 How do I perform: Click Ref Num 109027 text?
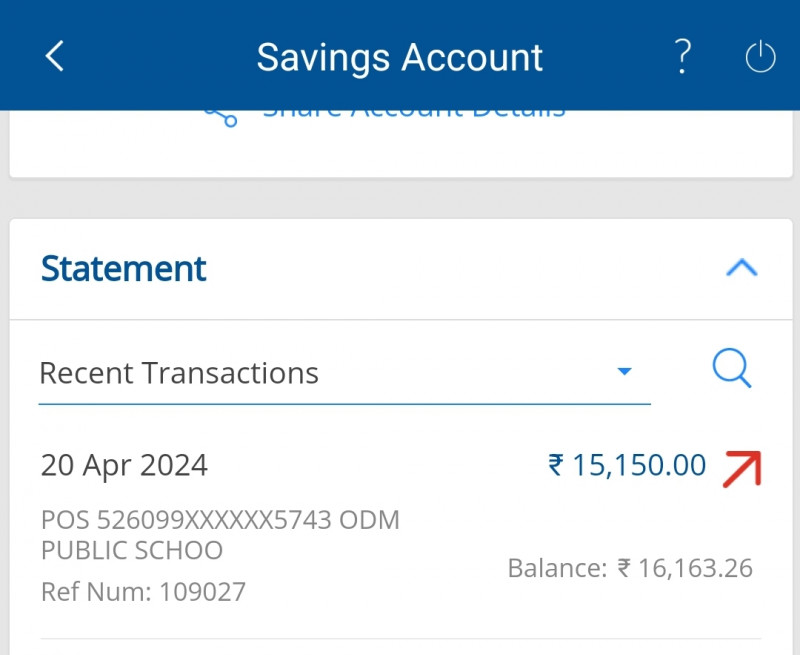click(143, 591)
